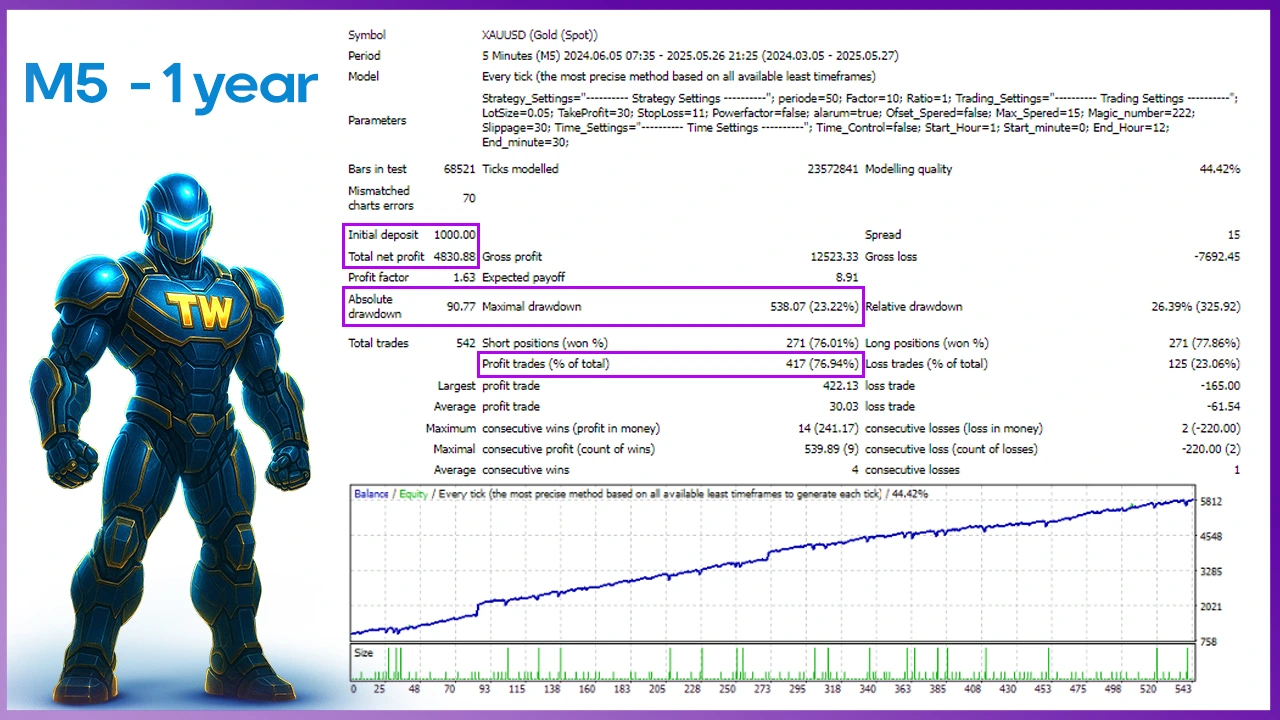The image size is (1280, 720).
Task: Click the gross loss value "-7692.45"
Action: tap(1217, 257)
